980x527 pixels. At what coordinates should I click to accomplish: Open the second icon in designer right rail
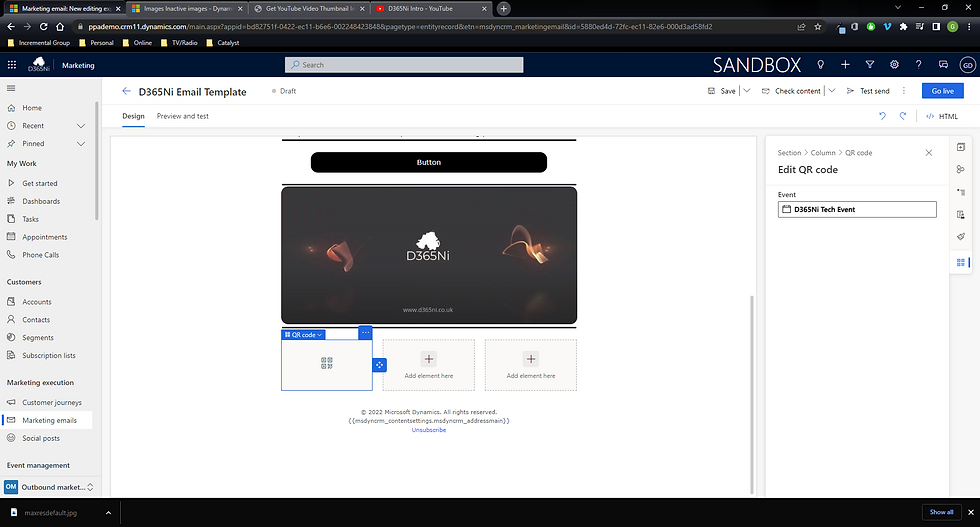[x=961, y=169]
